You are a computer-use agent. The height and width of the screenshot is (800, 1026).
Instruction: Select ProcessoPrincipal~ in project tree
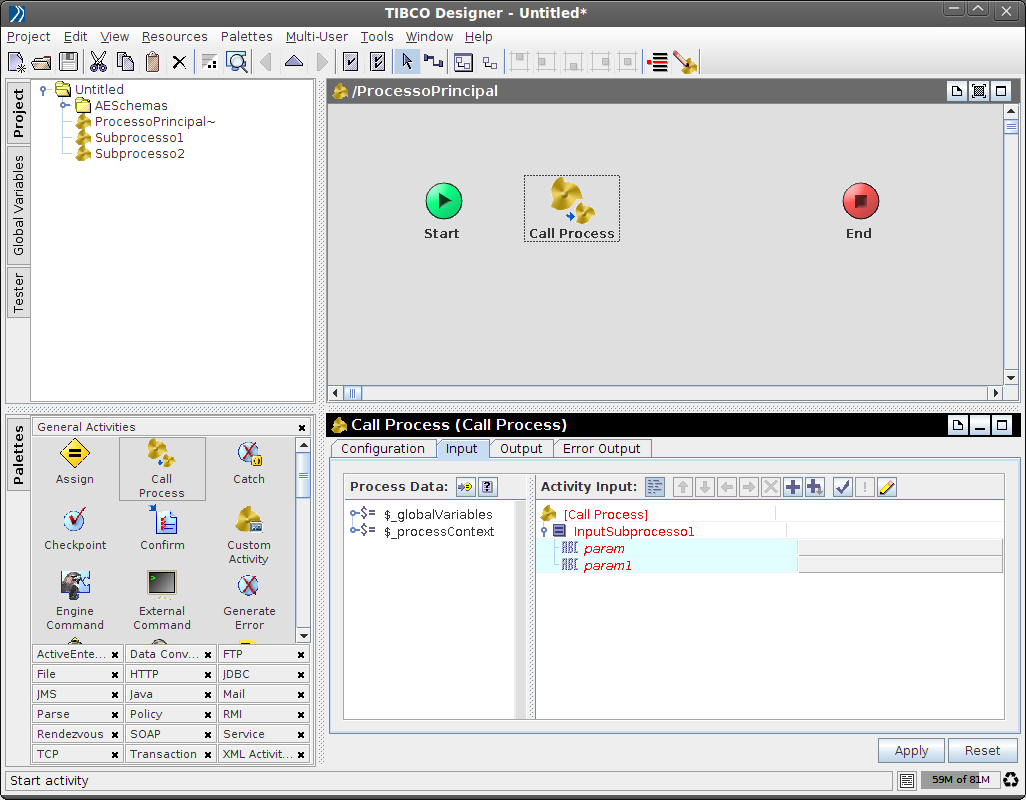tap(154, 122)
